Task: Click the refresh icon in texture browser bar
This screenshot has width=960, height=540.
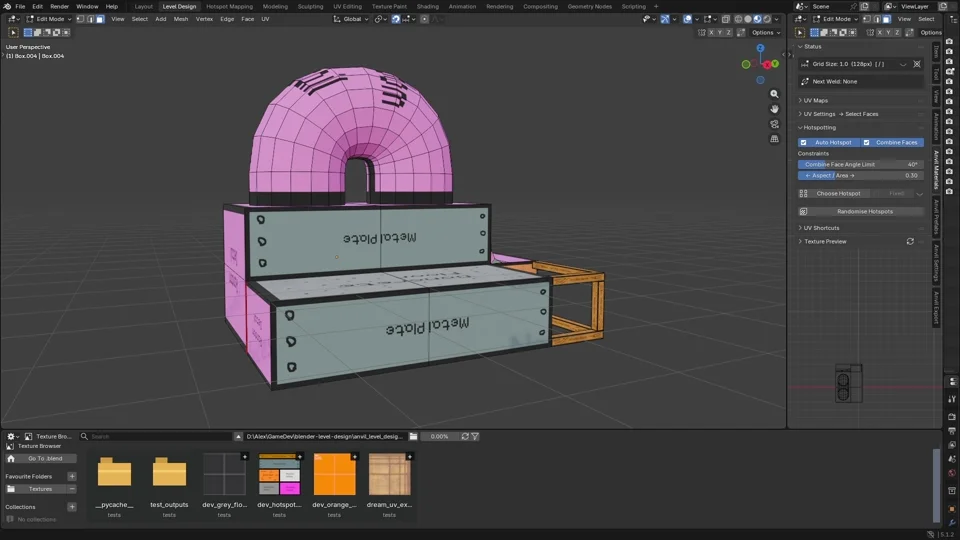Action: pyautogui.click(x=465, y=437)
